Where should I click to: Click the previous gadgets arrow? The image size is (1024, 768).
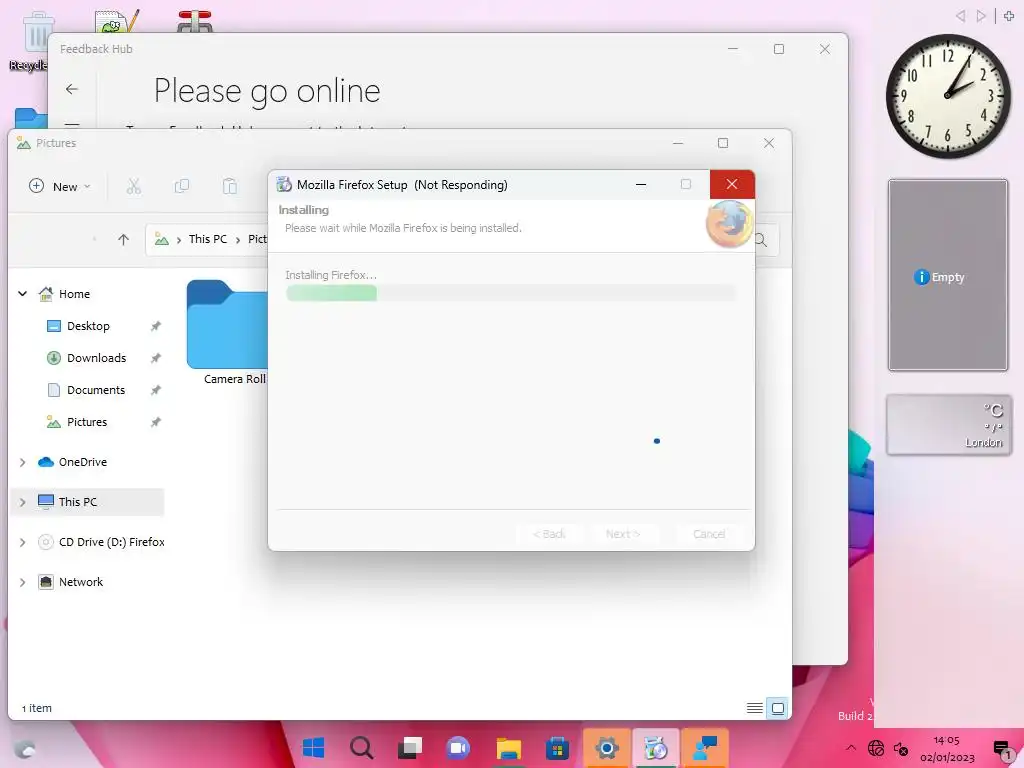(960, 16)
